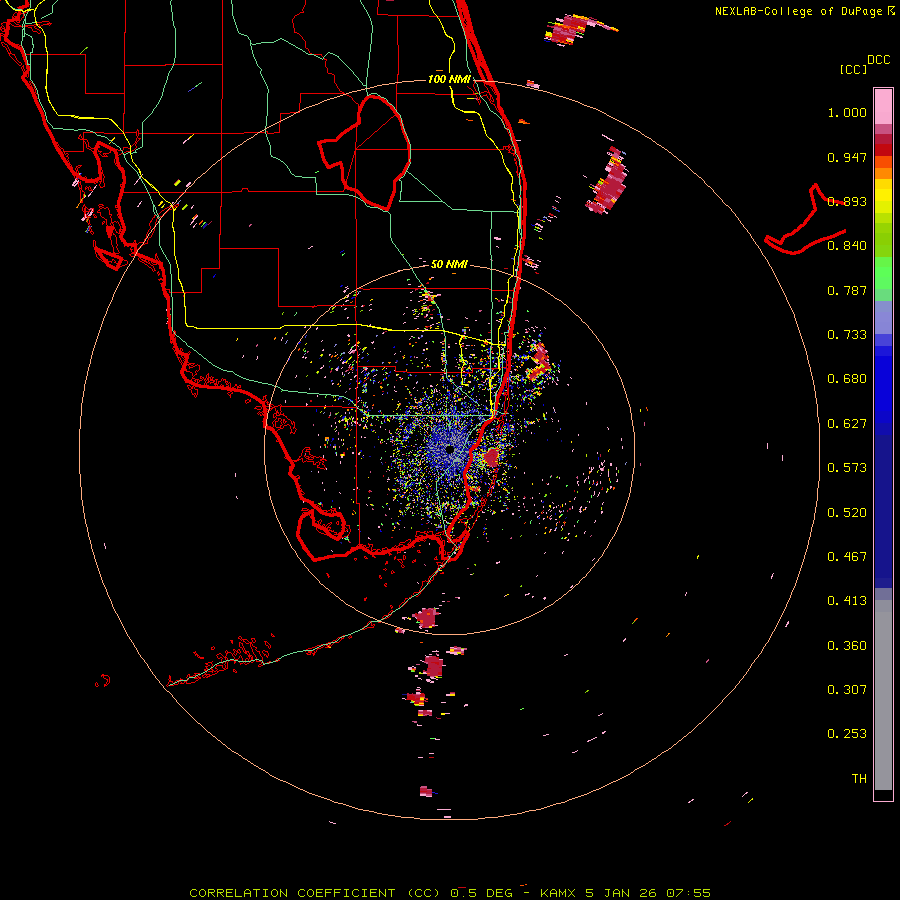Click the pink color band at scale top

883,106
